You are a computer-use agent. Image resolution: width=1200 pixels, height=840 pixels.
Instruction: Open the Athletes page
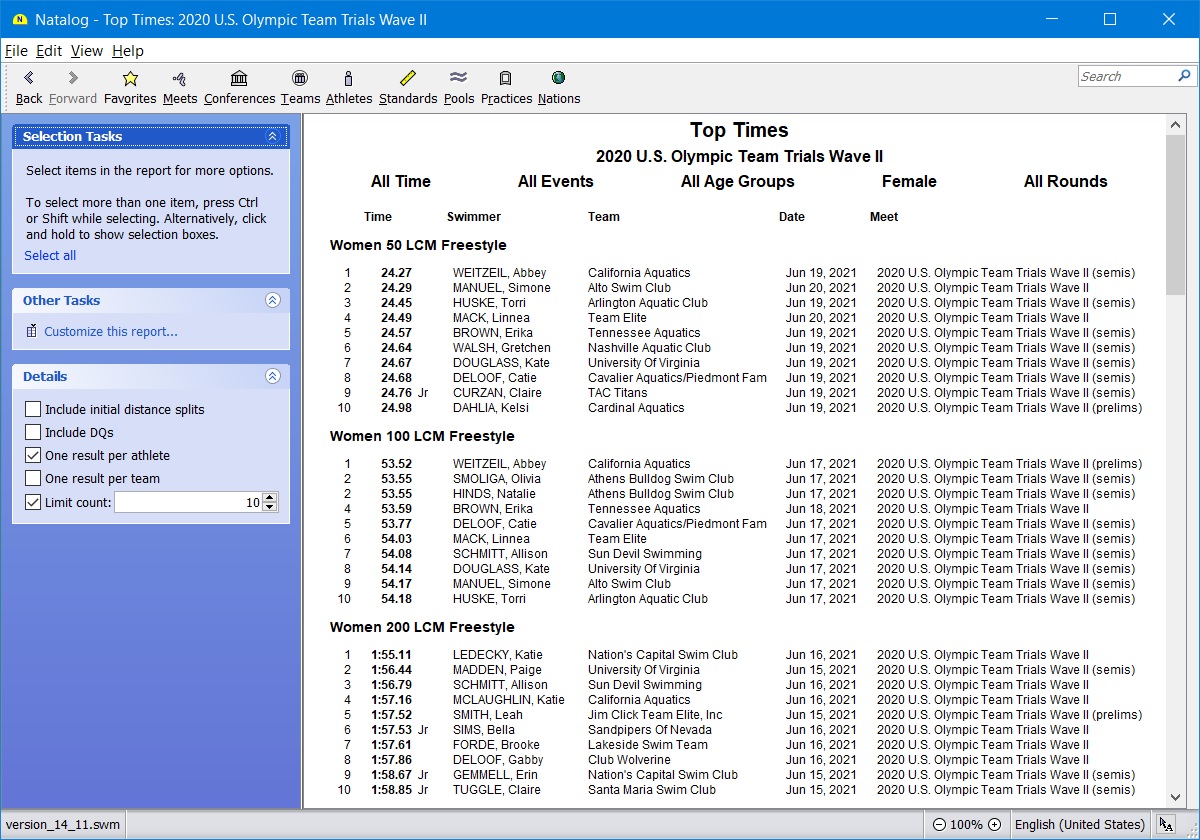coord(348,87)
